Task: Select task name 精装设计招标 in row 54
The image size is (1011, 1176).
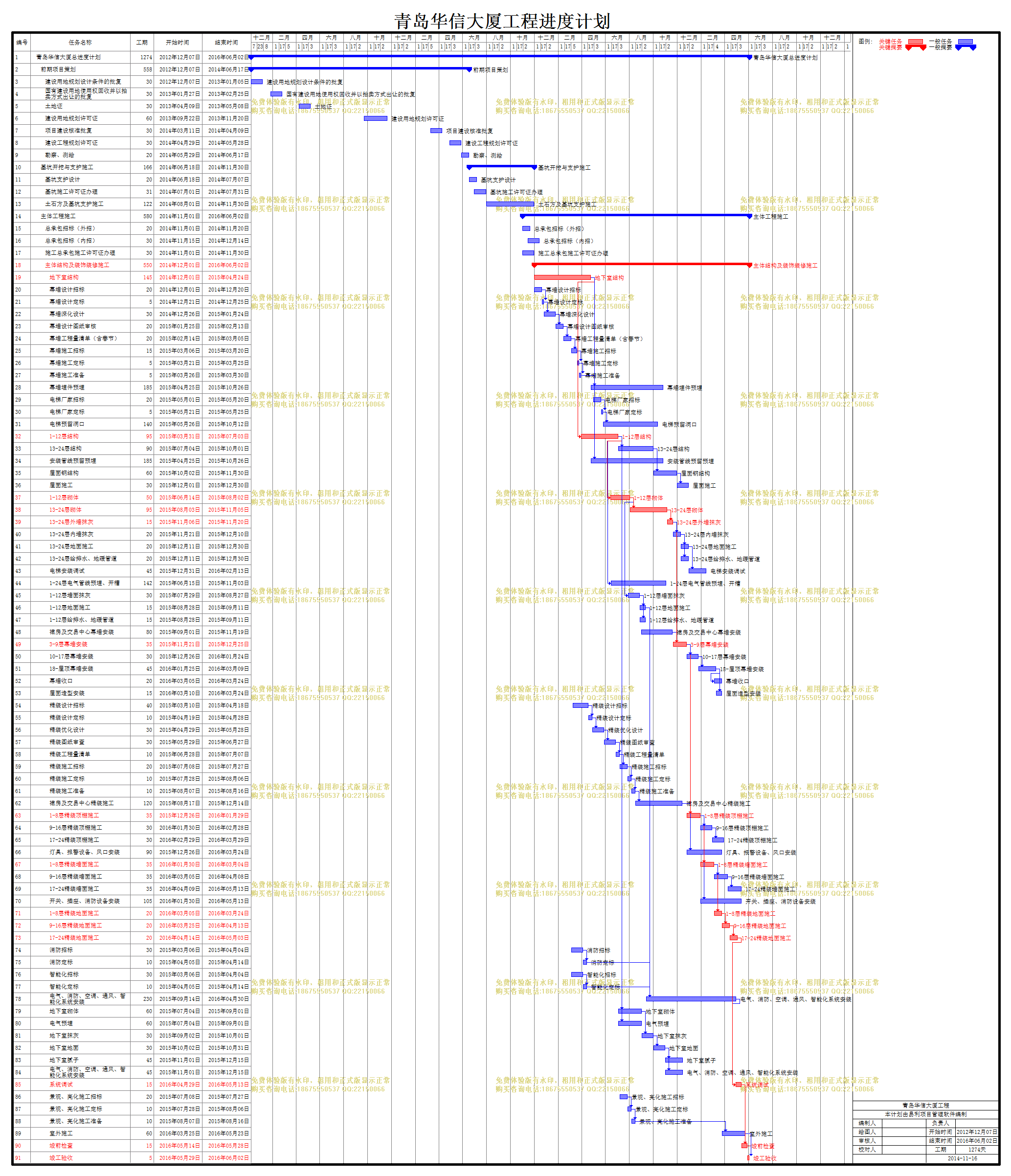Action: point(67,705)
